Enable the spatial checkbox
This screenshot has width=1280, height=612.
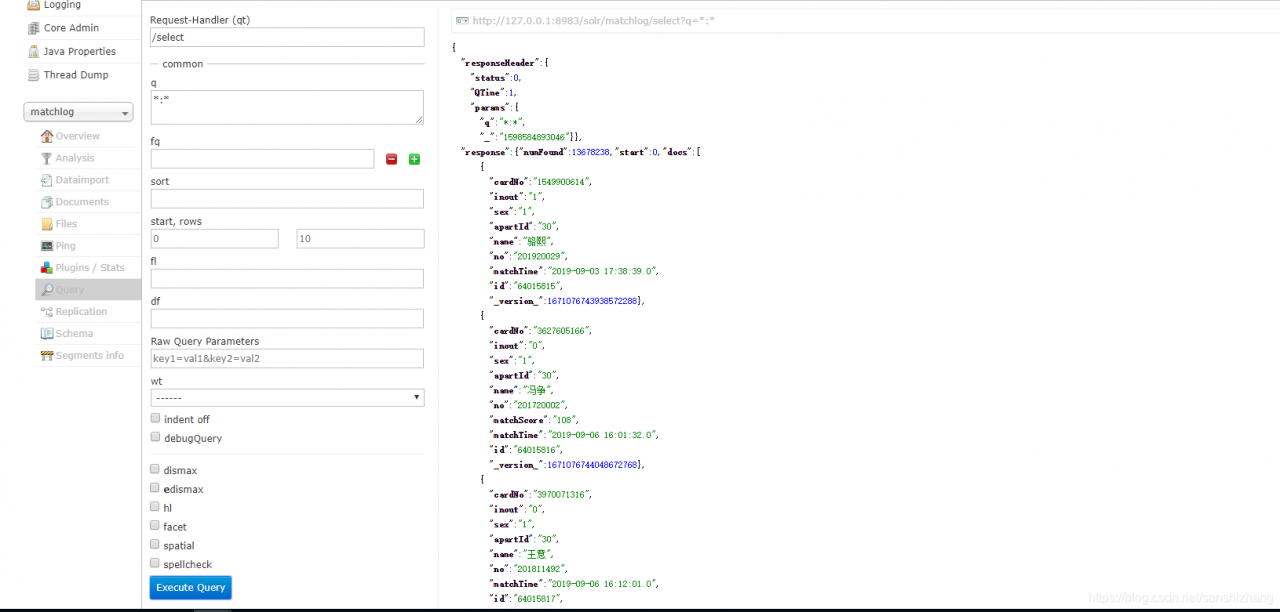(155, 544)
